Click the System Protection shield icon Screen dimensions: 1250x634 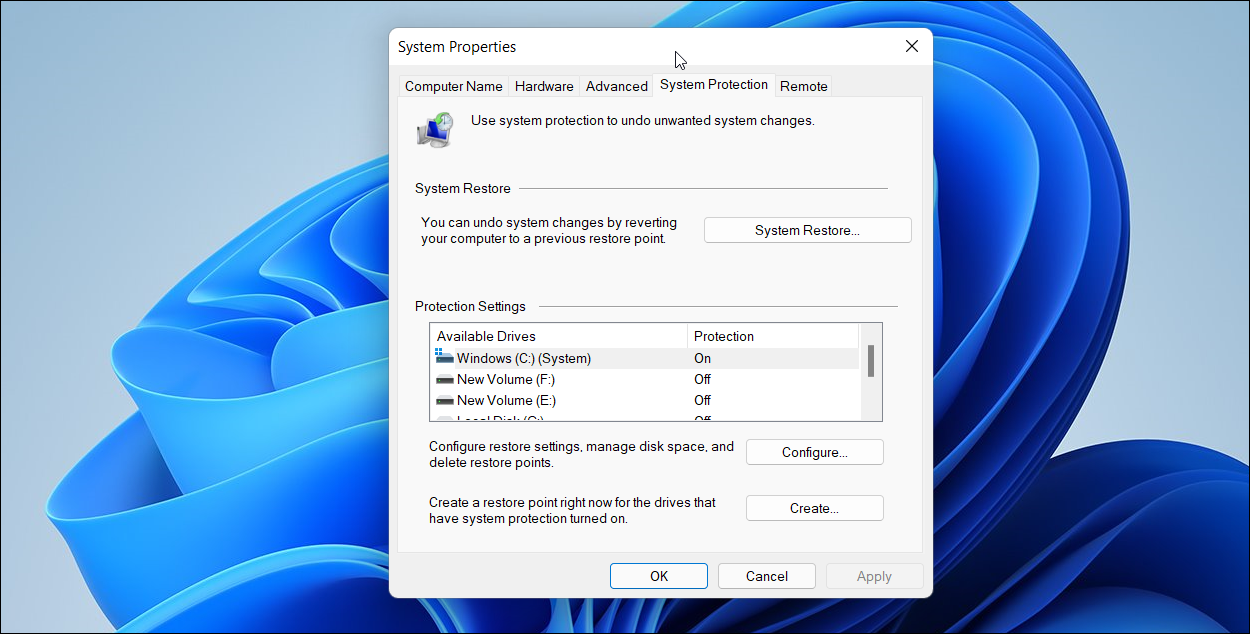coord(434,129)
